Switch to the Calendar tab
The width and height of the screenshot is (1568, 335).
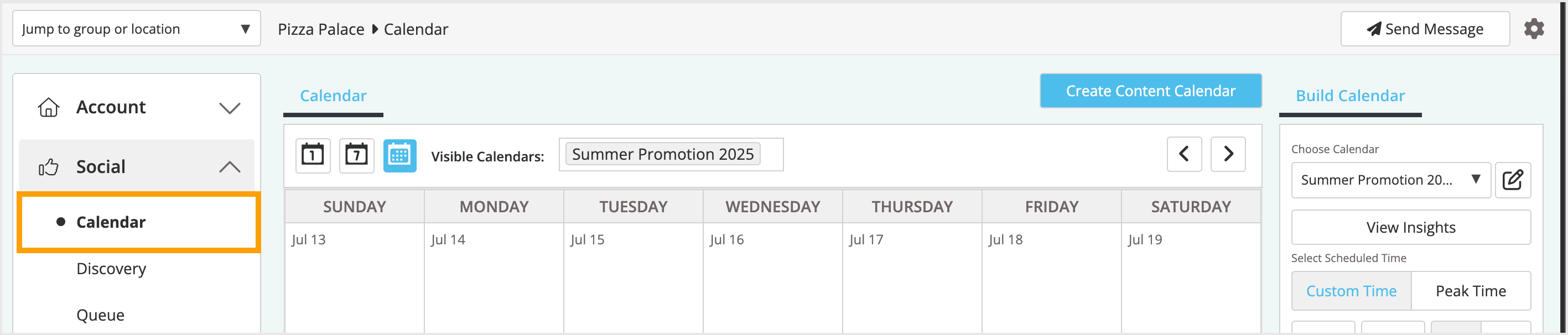pyautogui.click(x=333, y=96)
